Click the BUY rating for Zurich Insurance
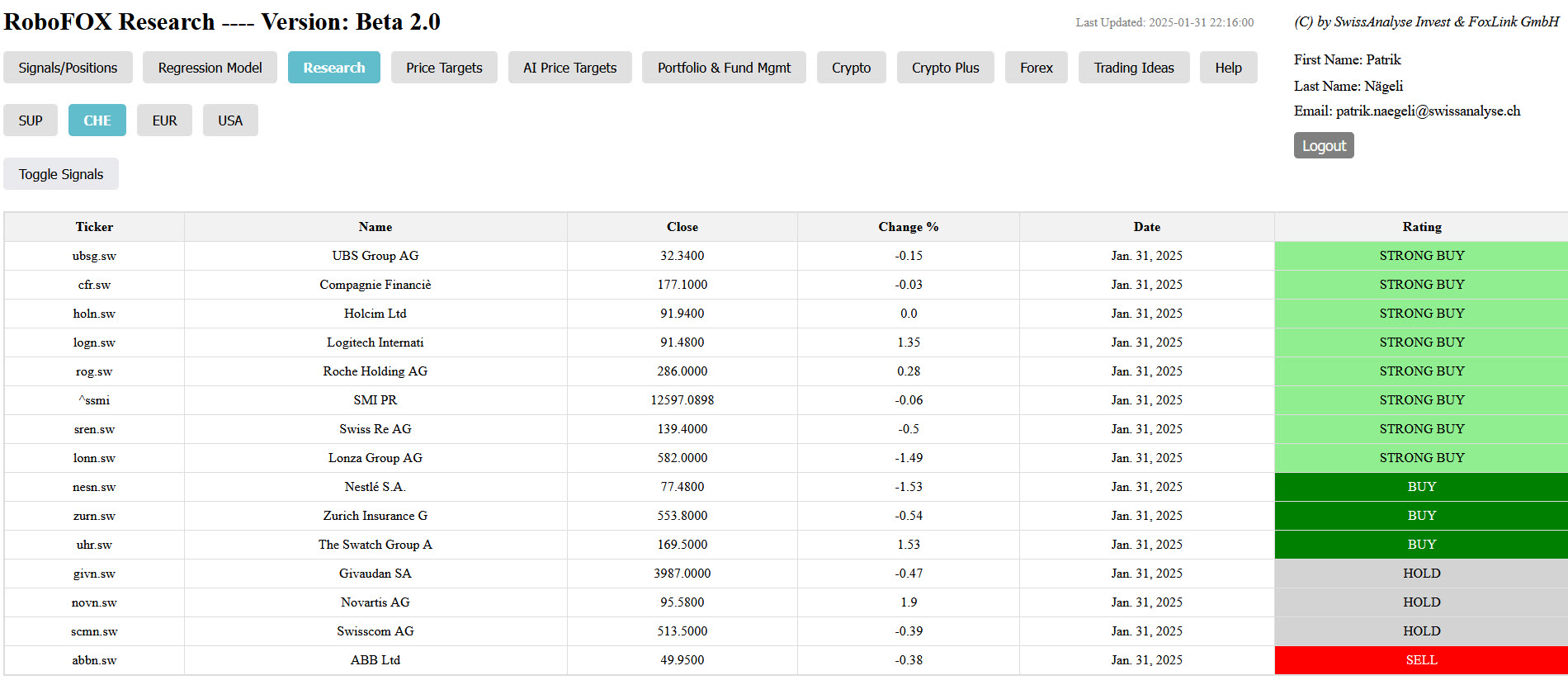Viewport: 1568px width, 680px height. (x=1422, y=516)
